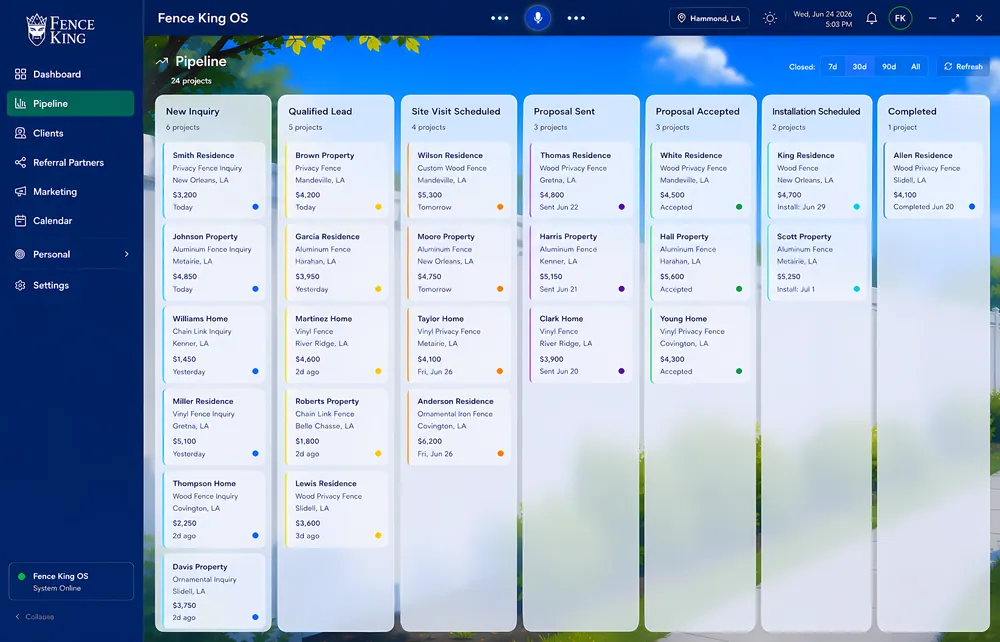Viewport: 1000px width, 642px height.
Task: Open the notifications bell
Action: (871, 18)
